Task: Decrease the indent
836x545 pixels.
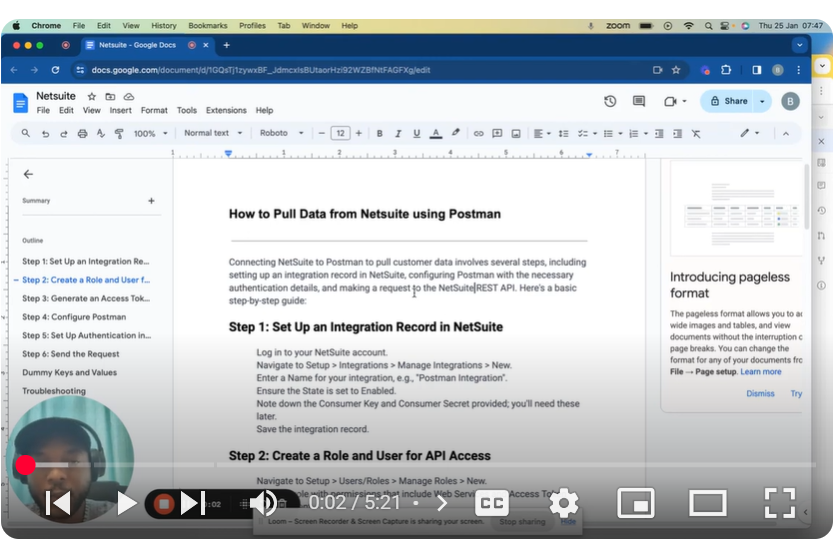Action: (659, 134)
